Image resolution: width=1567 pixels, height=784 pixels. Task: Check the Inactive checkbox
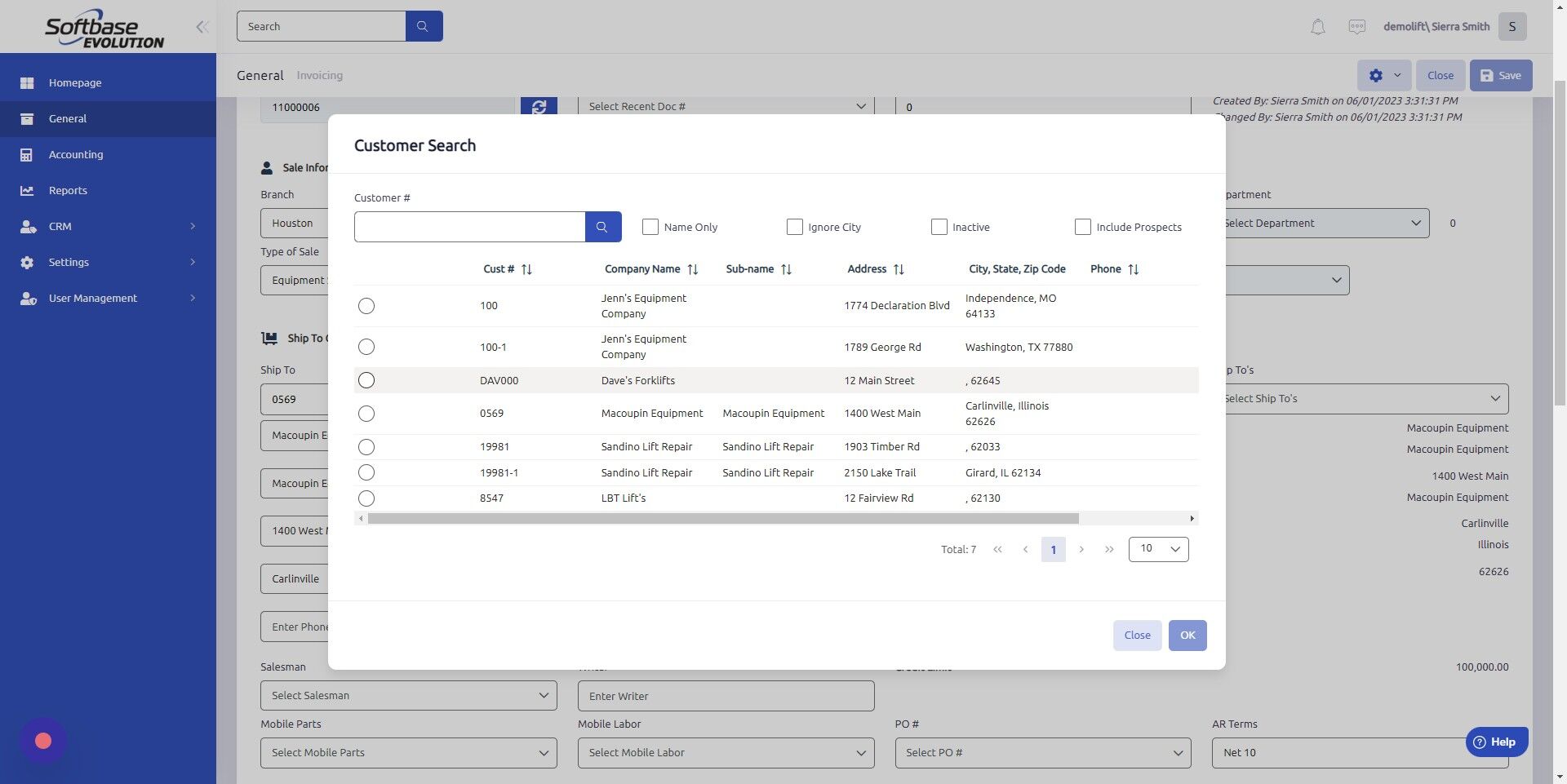point(939,227)
